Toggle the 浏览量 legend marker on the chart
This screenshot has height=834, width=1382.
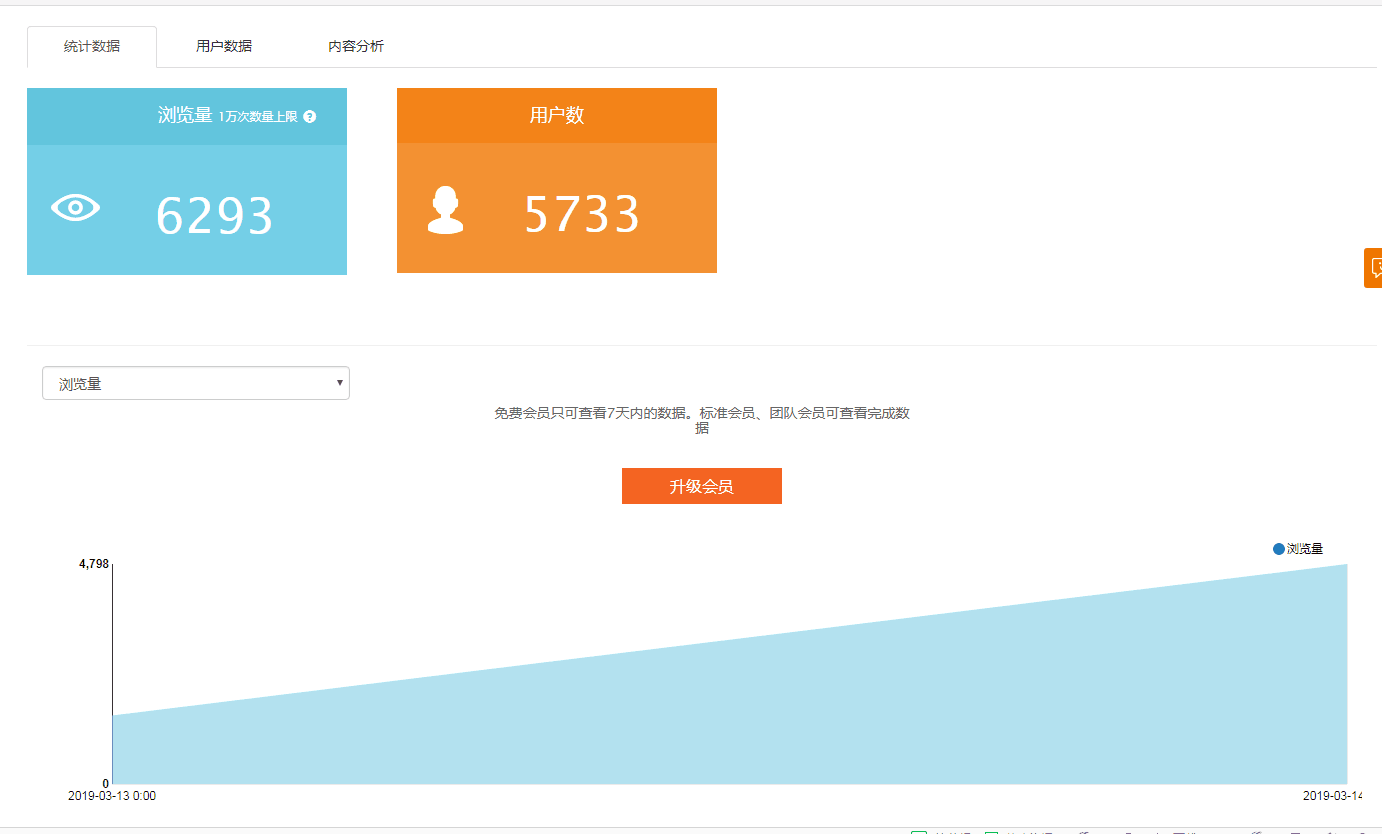click(x=1278, y=549)
